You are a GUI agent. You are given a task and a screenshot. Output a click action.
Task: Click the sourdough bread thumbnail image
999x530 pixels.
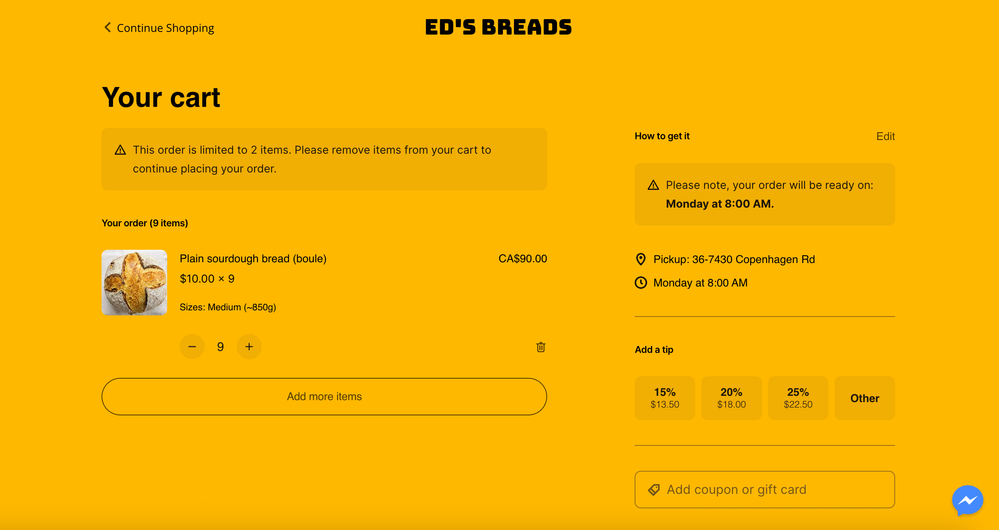pos(135,283)
